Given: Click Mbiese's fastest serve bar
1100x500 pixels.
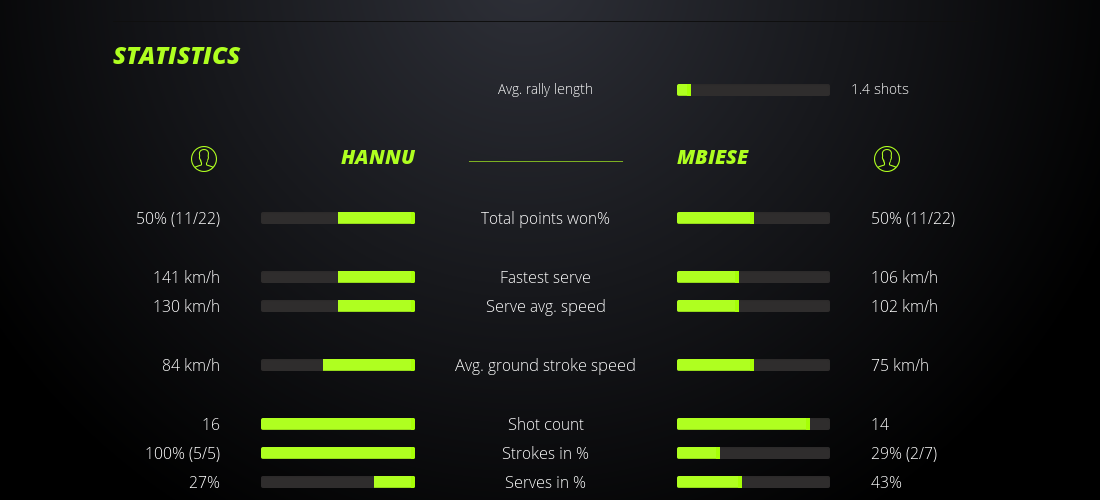Looking at the screenshot, I should coord(753,277).
